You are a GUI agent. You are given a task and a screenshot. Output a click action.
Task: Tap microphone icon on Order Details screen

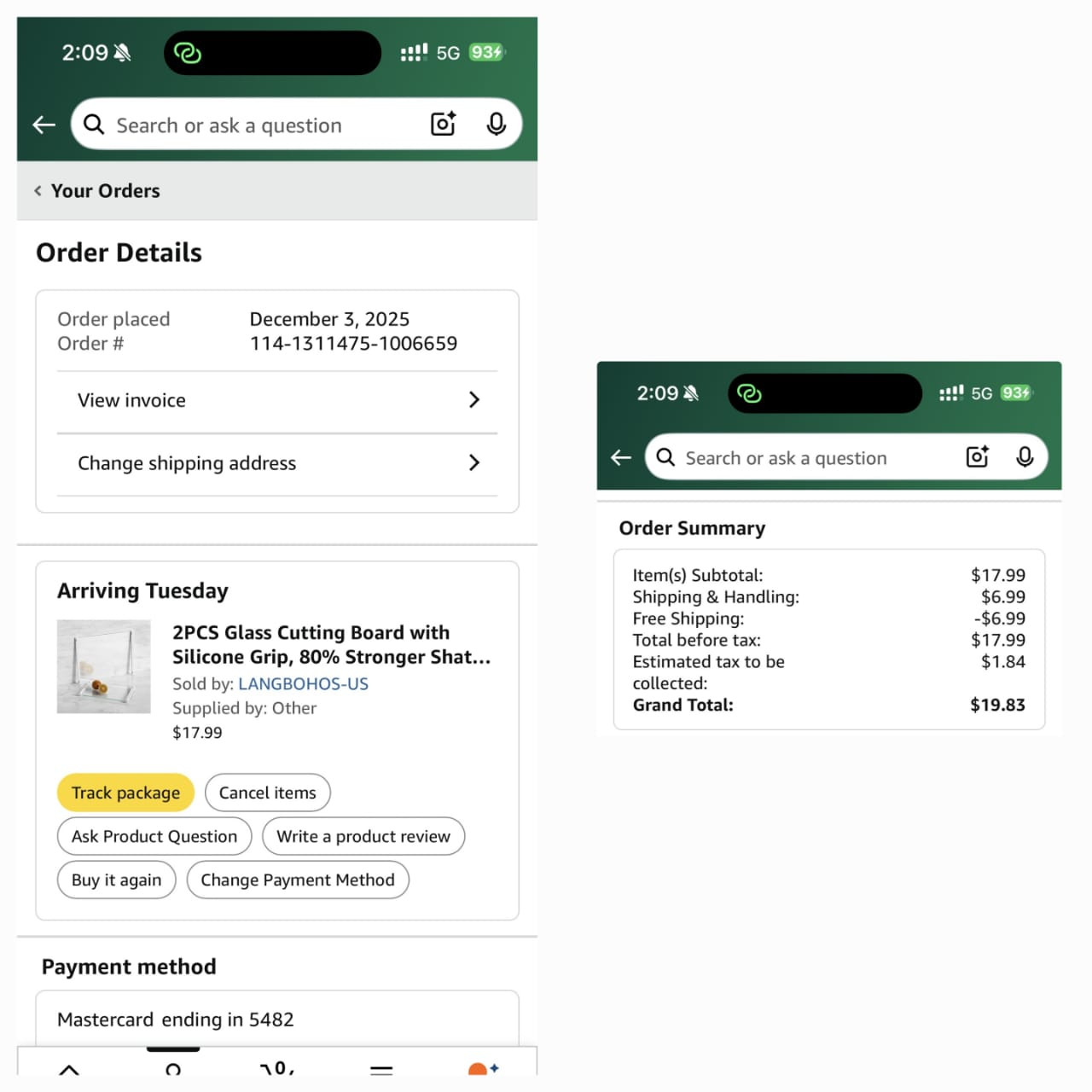click(496, 125)
